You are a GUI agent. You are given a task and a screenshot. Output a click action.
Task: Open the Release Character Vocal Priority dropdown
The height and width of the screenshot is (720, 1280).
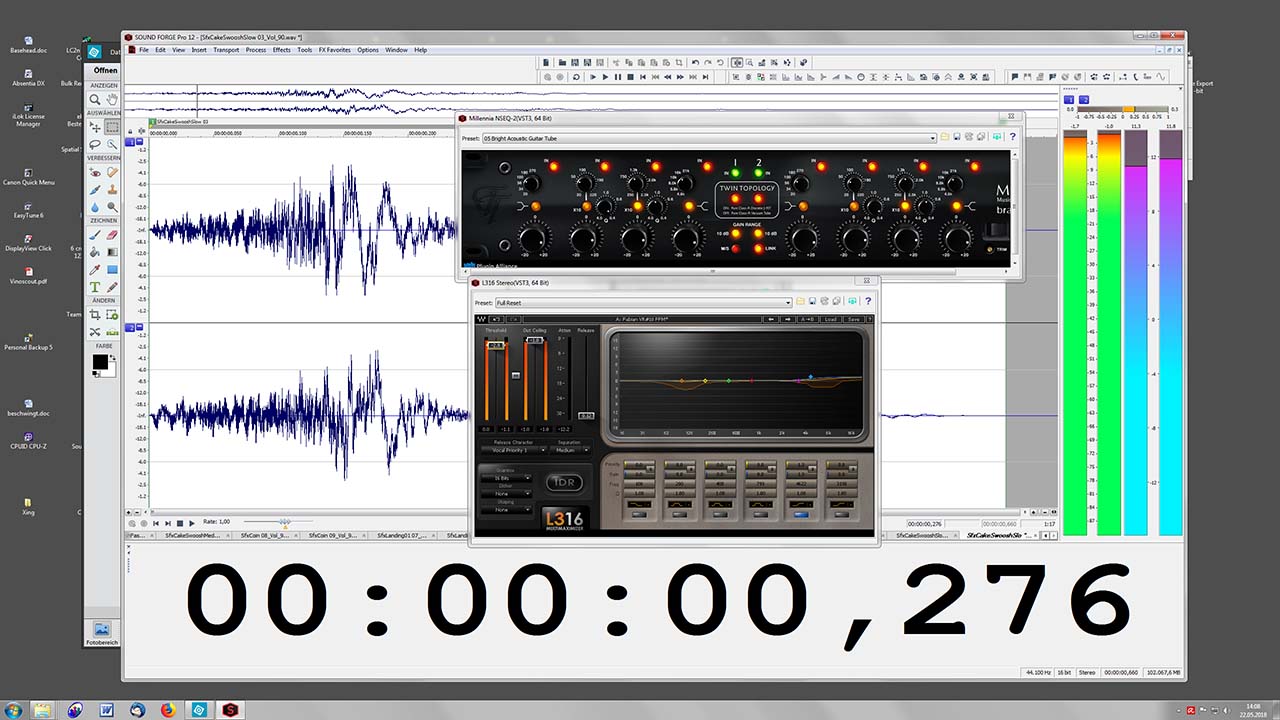[514, 450]
